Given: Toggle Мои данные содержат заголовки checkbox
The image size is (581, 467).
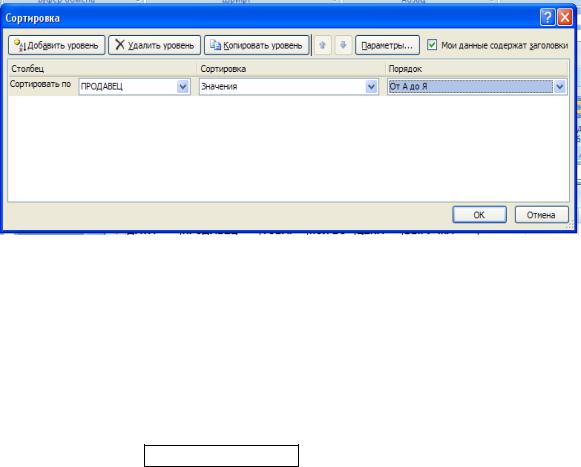Looking at the screenshot, I should pyautogui.click(x=432, y=45).
